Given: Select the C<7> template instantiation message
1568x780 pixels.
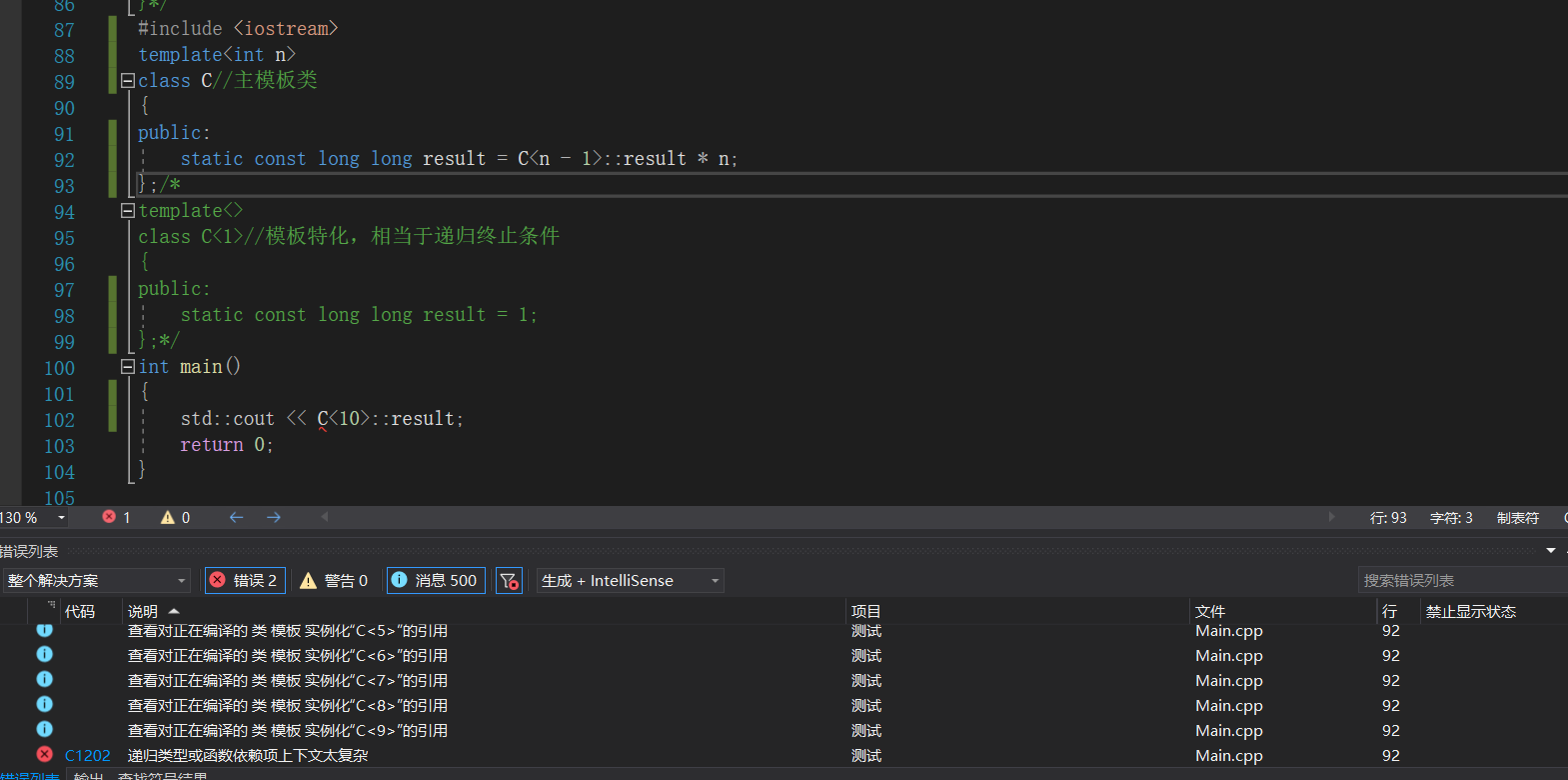Looking at the screenshot, I should click(288, 681).
